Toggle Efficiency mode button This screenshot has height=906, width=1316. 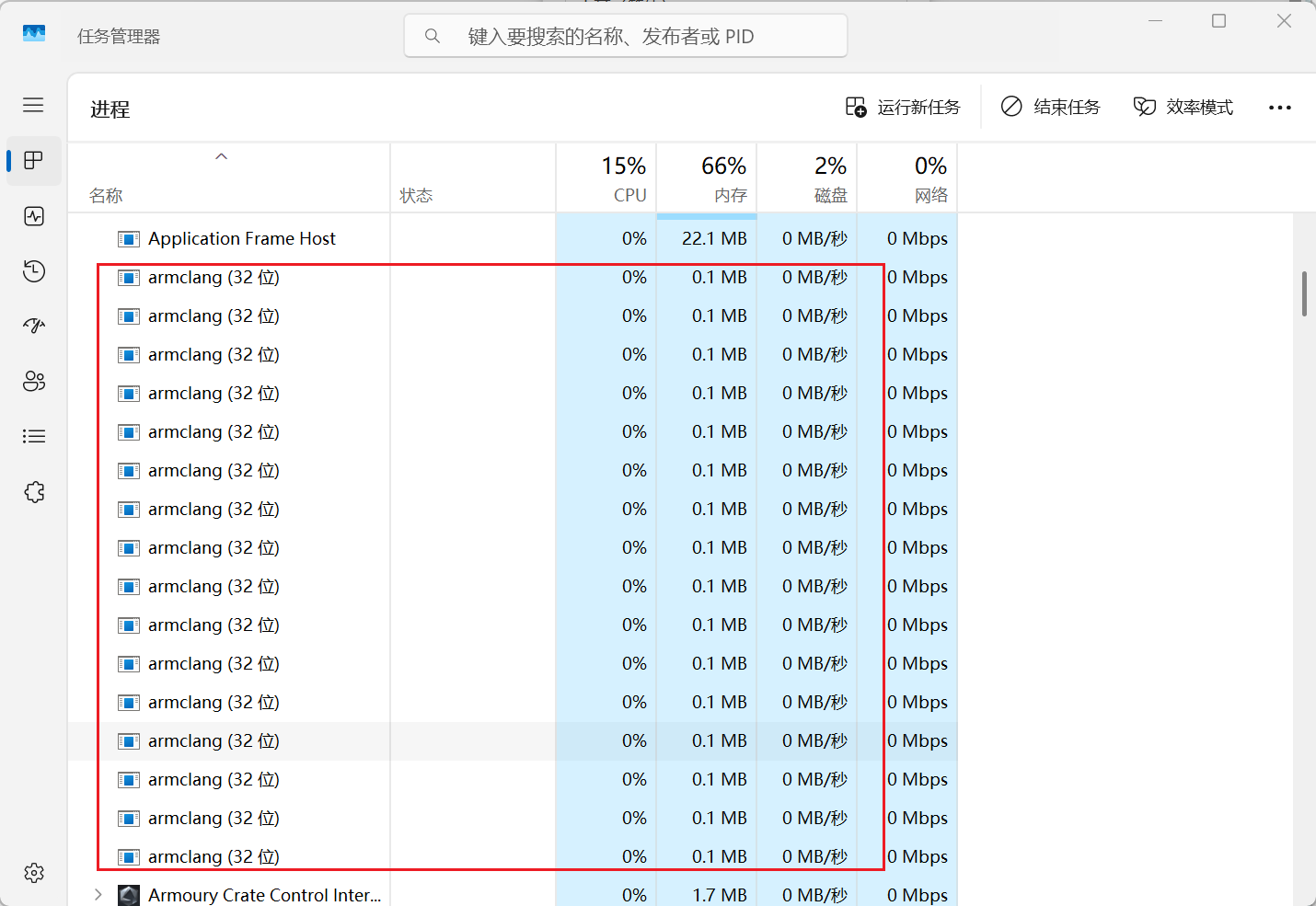tap(1183, 107)
